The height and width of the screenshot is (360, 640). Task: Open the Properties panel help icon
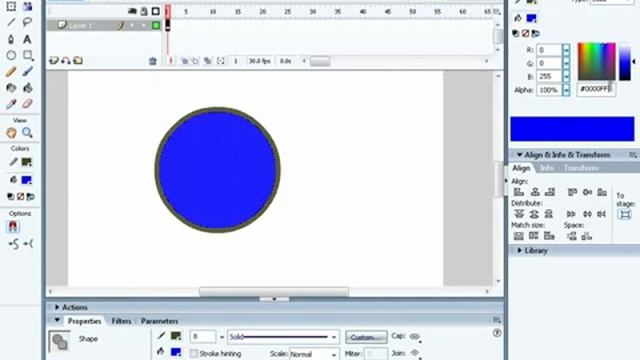(x=497, y=333)
